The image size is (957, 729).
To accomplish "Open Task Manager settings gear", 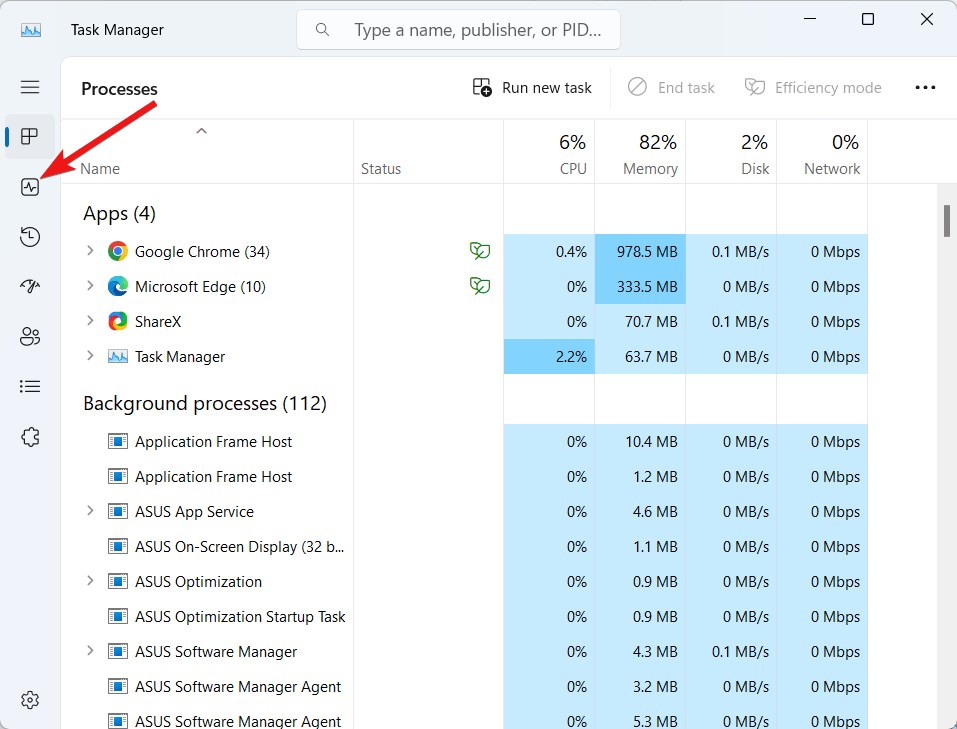I will coord(30,699).
